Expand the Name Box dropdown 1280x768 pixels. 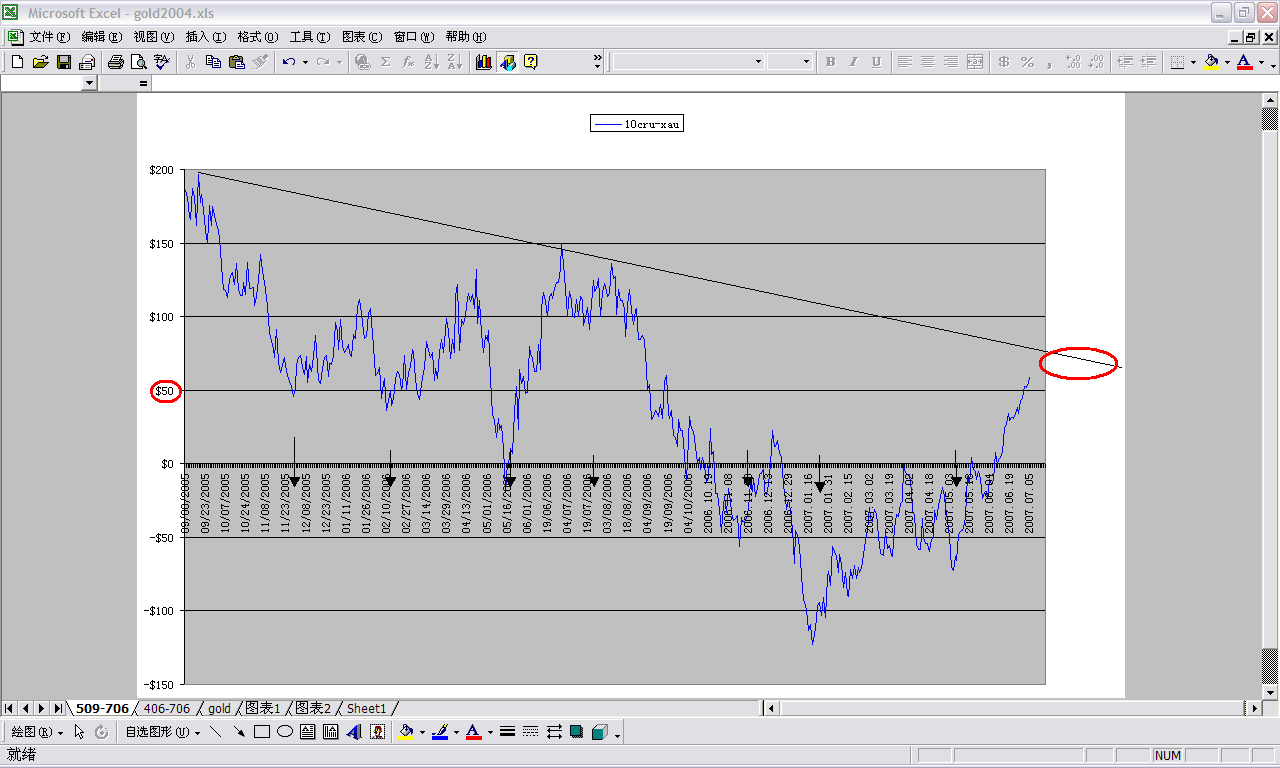[90, 83]
